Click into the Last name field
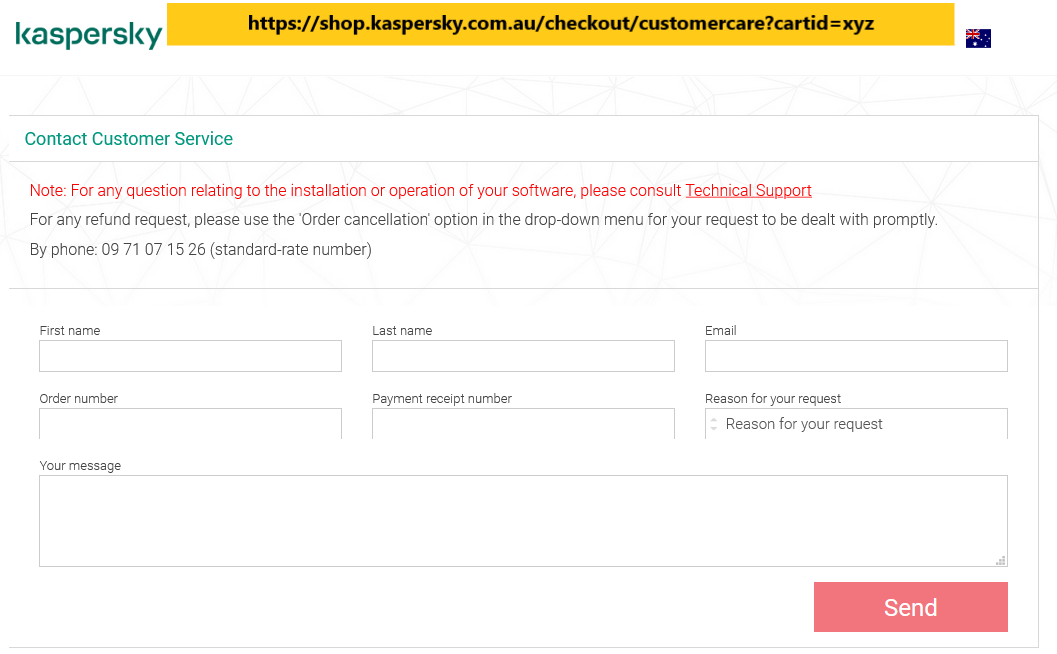The height and width of the screenshot is (654, 1057). pos(523,356)
